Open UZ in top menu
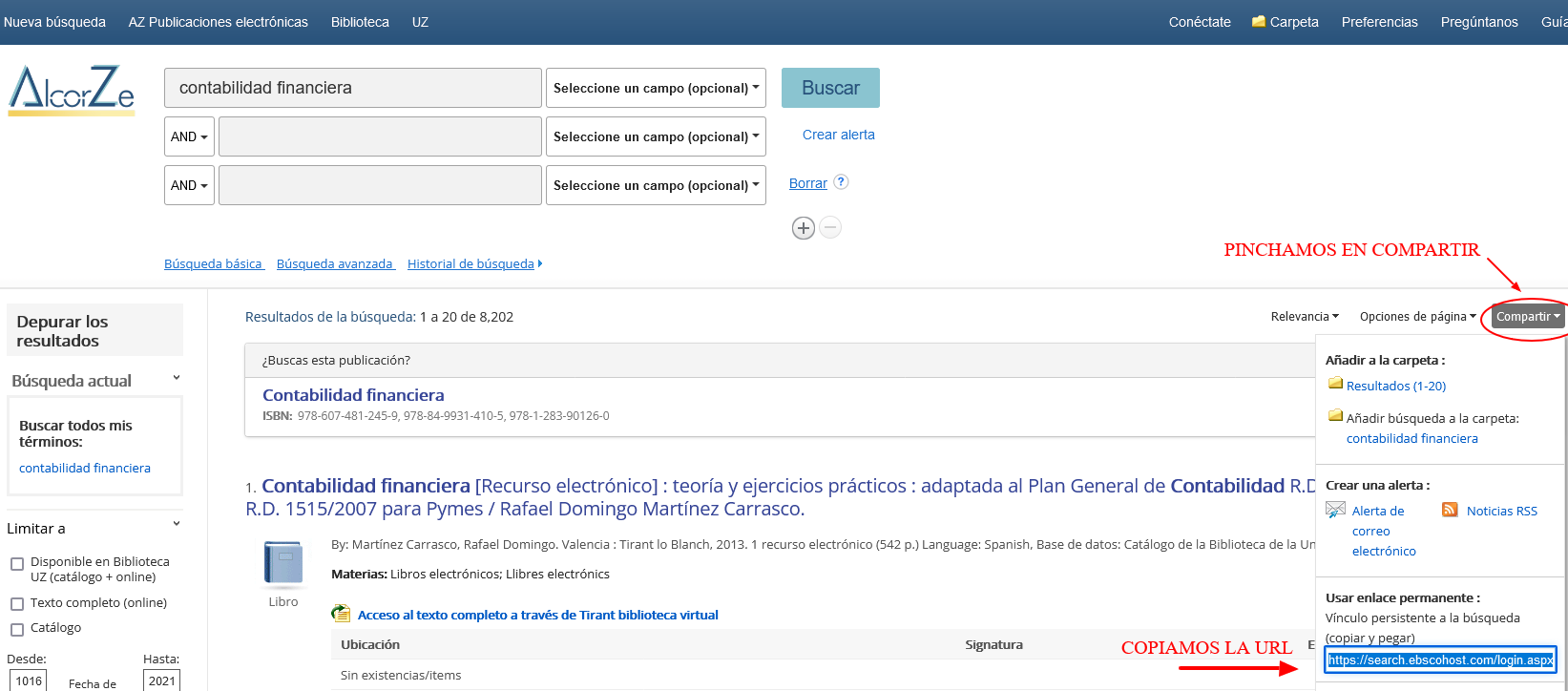Image resolution: width=1568 pixels, height=691 pixels. (420, 22)
